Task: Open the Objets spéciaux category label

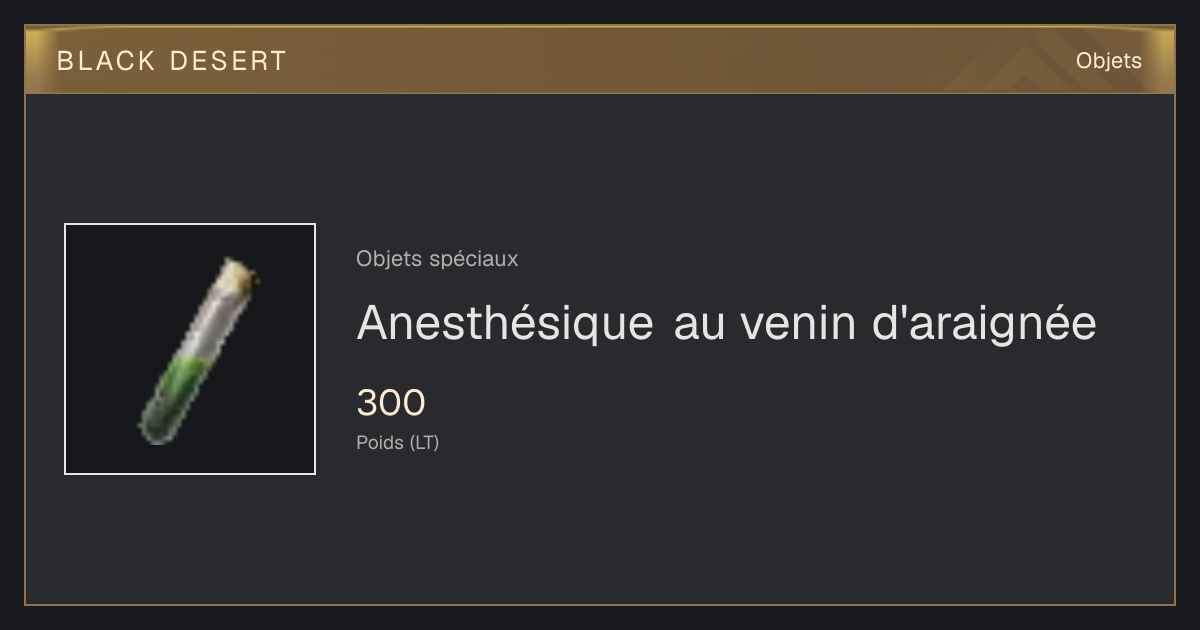Action: point(437,259)
